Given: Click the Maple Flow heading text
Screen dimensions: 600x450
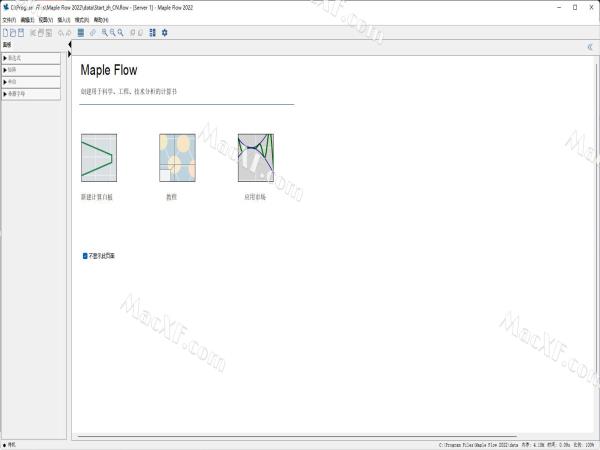Looking at the screenshot, I should click(109, 70).
